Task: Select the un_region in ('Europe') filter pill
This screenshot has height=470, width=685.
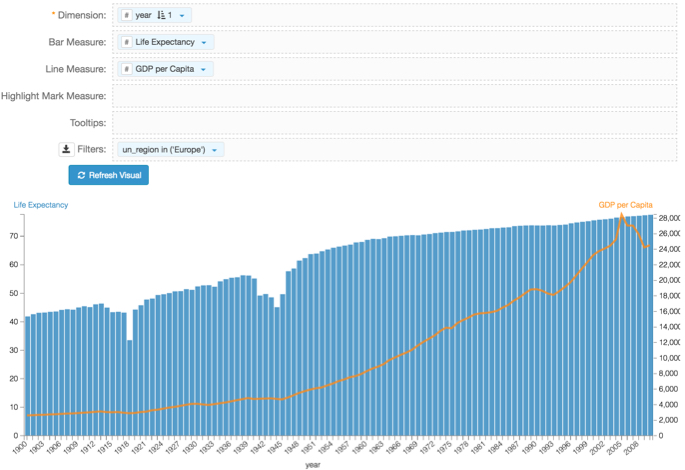Action: click(x=163, y=150)
